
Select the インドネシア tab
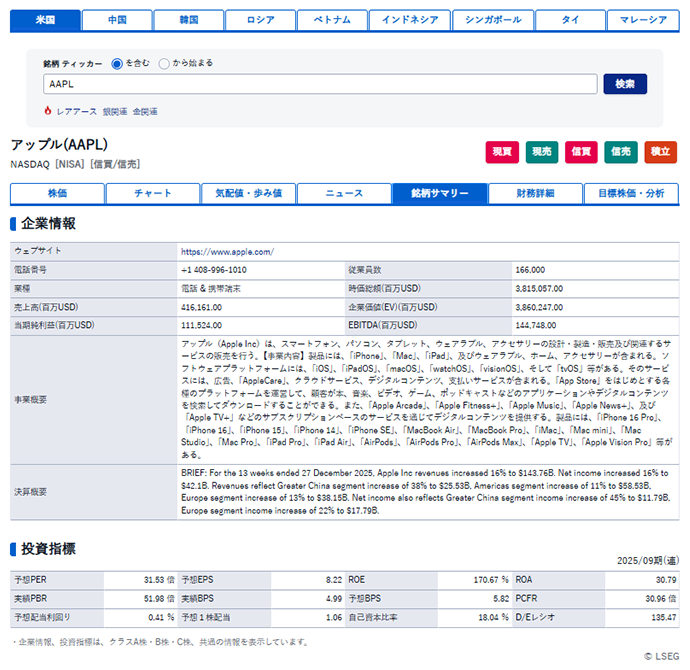[410, 20]
